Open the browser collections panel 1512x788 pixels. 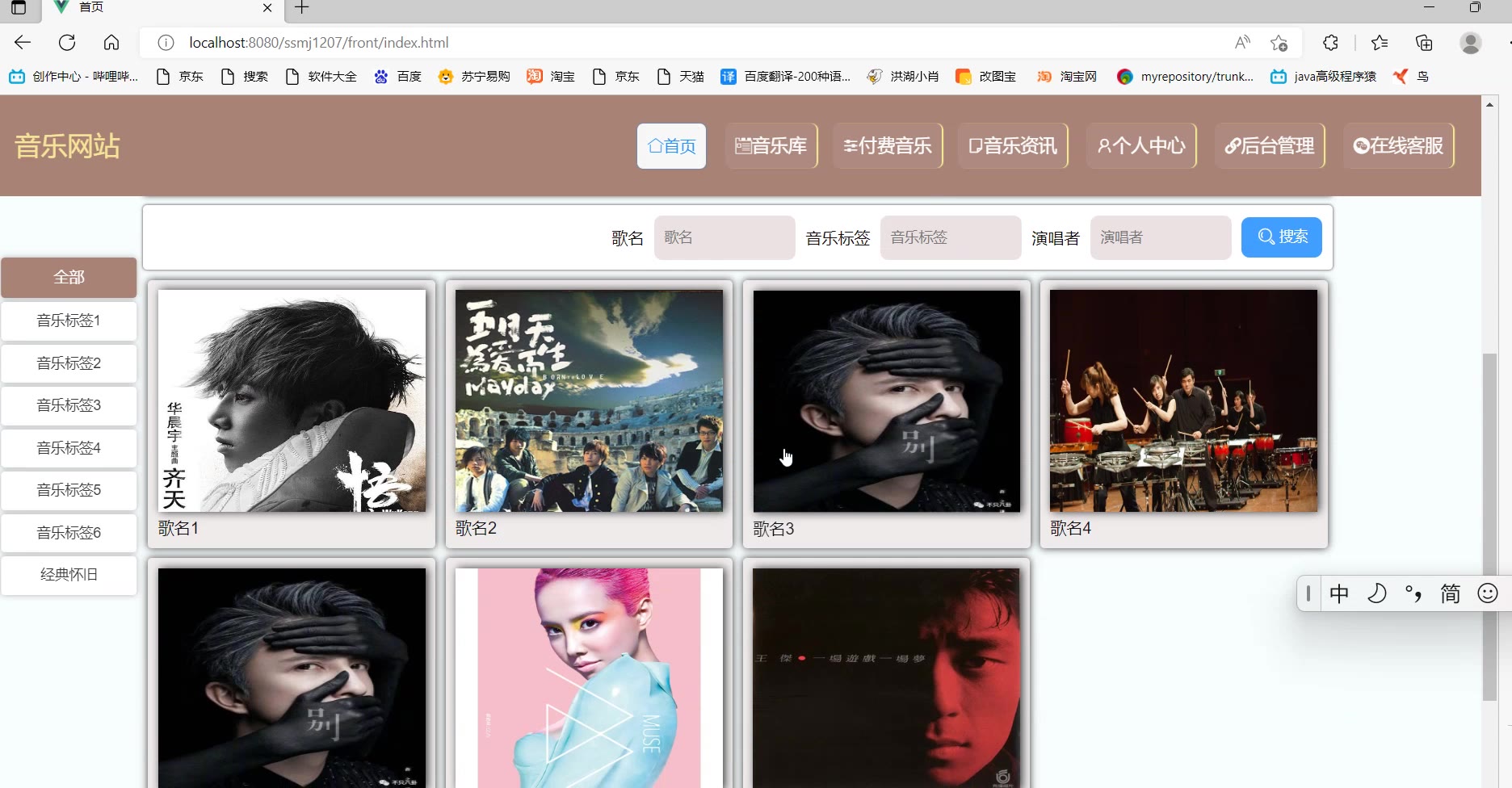tap(1424, 43)
